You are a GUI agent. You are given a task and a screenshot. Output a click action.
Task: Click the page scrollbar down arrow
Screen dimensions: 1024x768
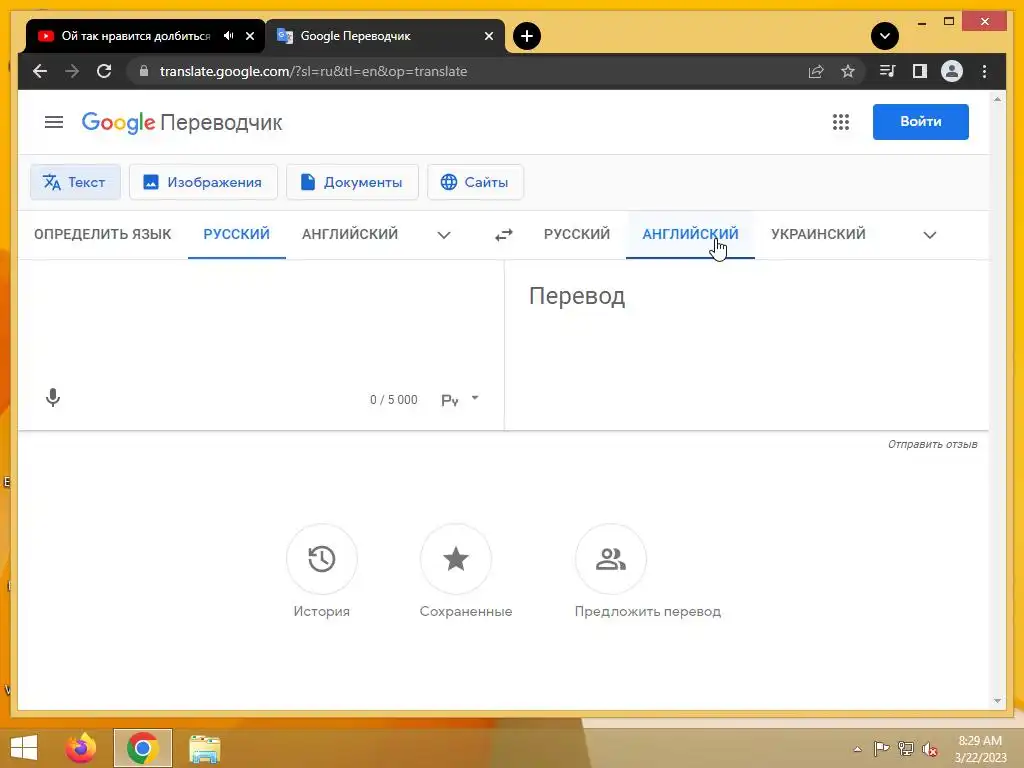coord(997,701)
